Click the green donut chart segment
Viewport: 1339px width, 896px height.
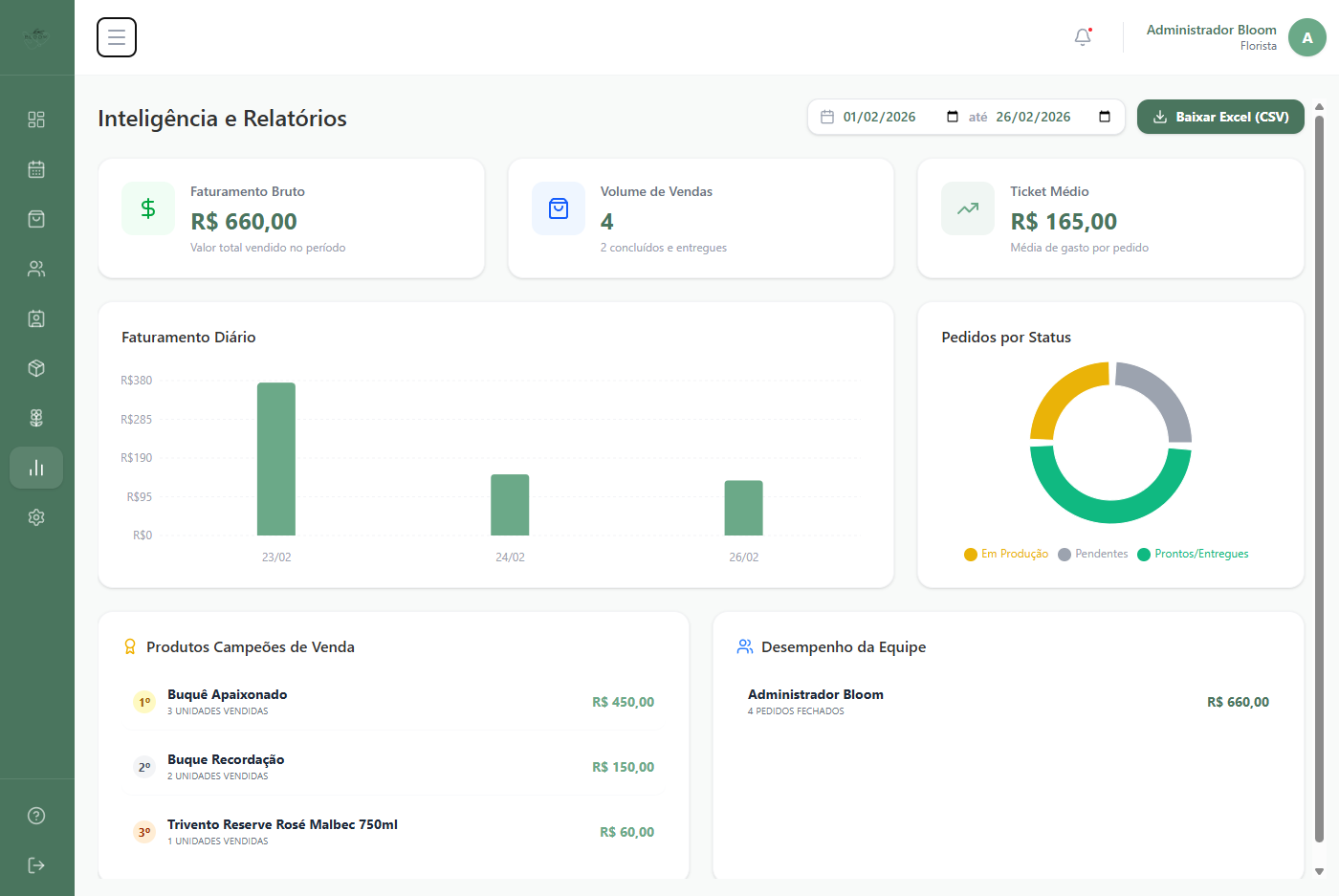(1110, 502)
